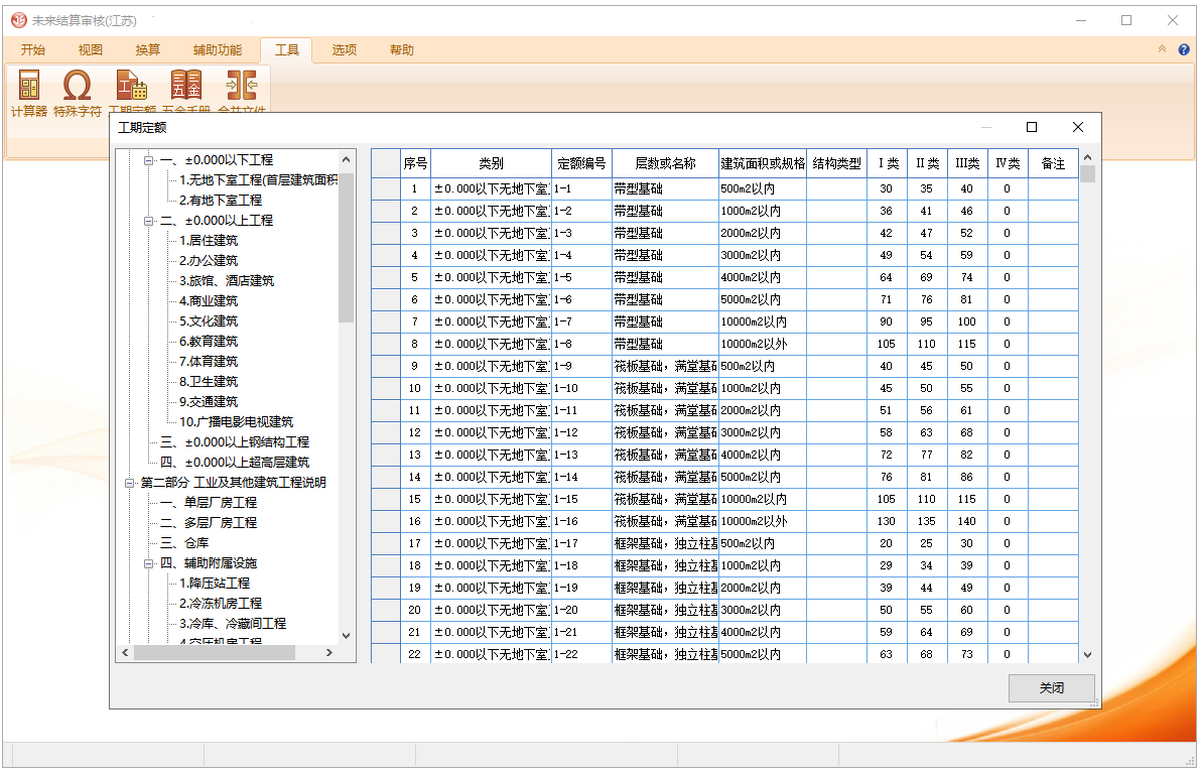Screen dimensions: 1200x773
Task: Select 5.文化建筑 tree item
Action: coord(208,321)
